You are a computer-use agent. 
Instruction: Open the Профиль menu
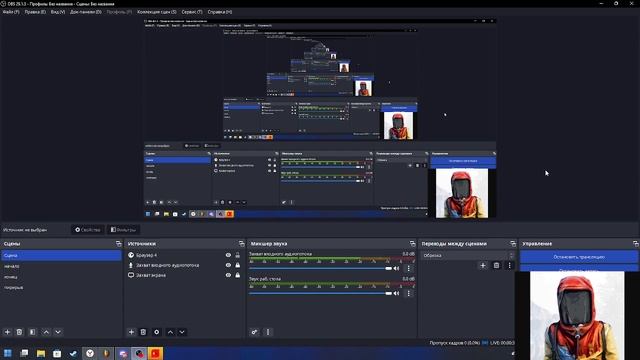click(x=119, y=12)
